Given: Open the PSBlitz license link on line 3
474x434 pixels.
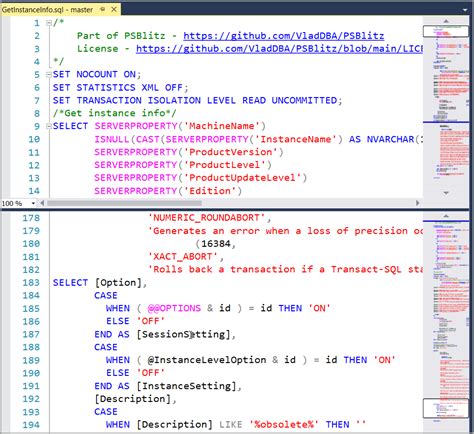Looking at the screenshot, I should [279, 49].
